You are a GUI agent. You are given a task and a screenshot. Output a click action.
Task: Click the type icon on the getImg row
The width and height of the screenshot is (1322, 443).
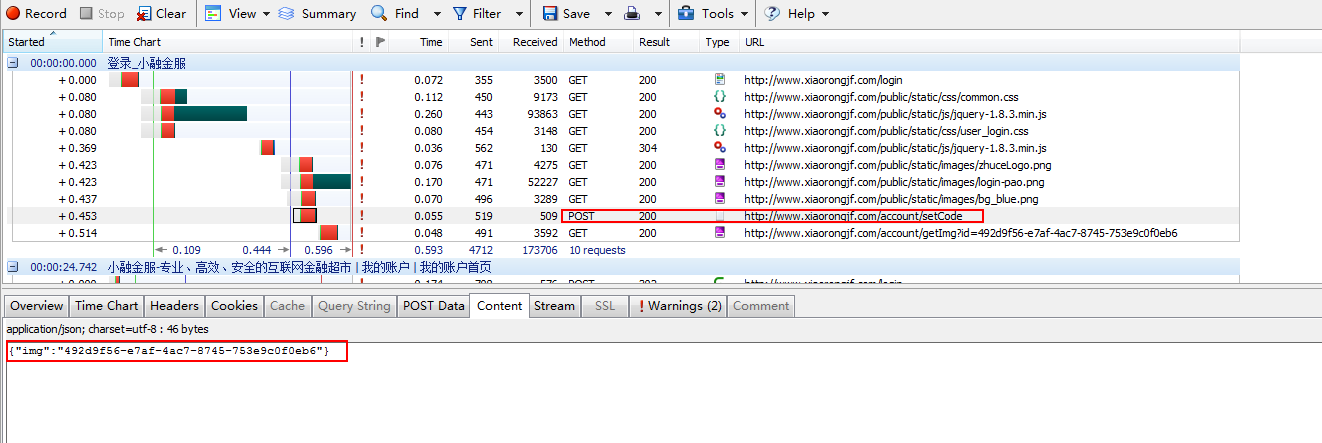719,233
